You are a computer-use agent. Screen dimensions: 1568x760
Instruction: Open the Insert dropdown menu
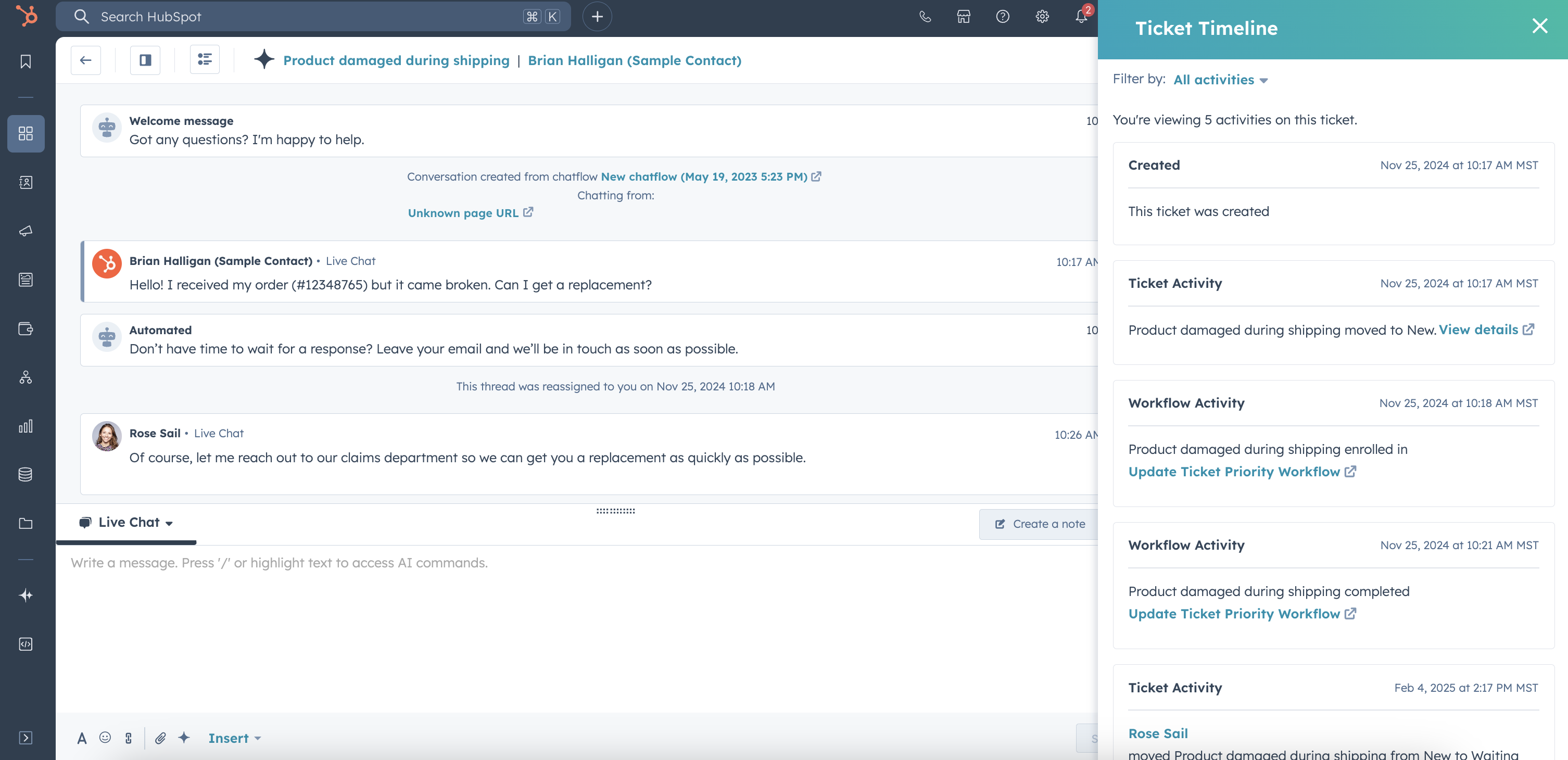point(234,738)
